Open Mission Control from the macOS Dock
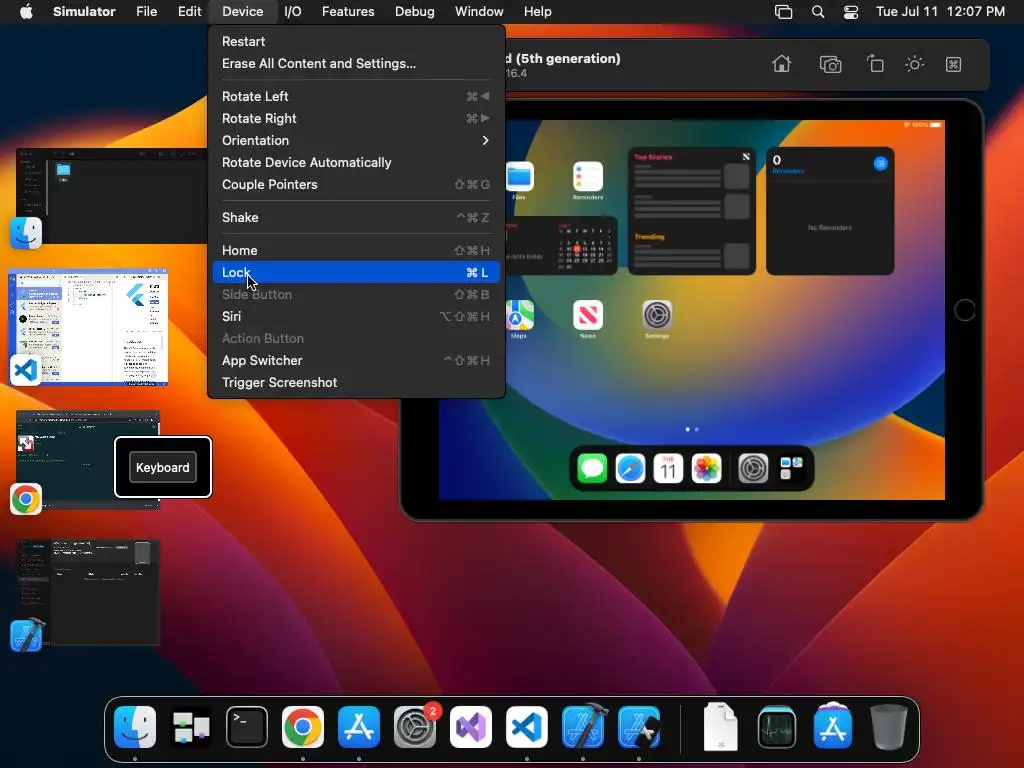Screen dimensions: 1024x768 coord(191,727)
